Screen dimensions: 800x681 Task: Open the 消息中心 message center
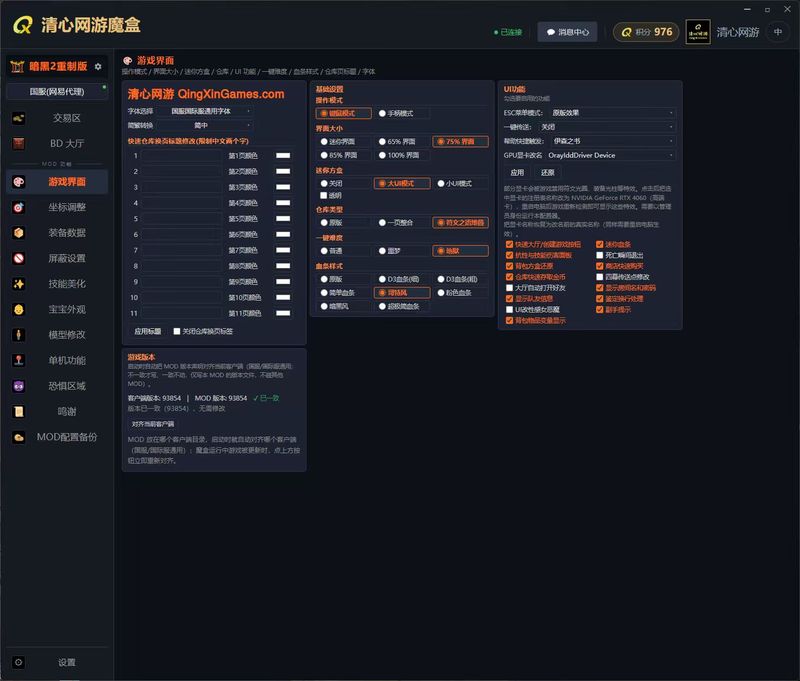pos(567,32)
